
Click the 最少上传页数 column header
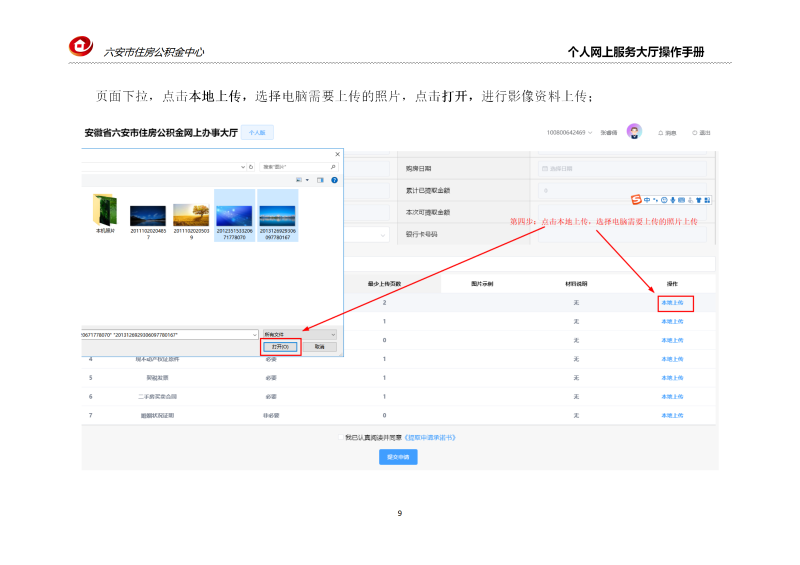(384, 284)
